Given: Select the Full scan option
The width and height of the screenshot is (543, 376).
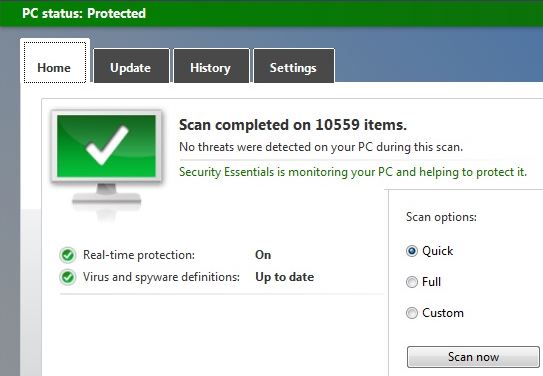Looking at the screenshot, I should [412, 282].
